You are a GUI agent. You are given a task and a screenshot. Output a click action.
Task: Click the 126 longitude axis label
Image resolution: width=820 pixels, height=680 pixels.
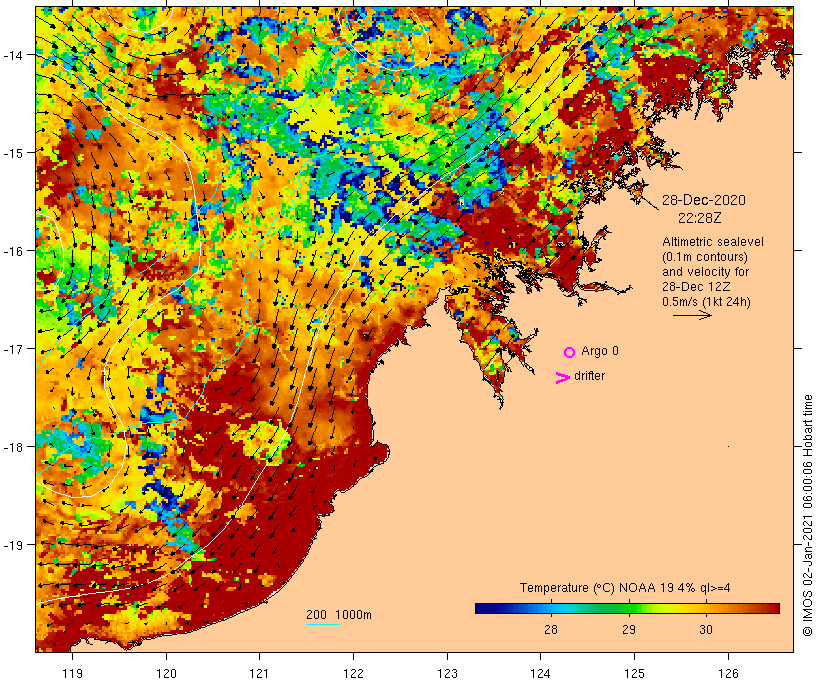[x=728, y=673]
